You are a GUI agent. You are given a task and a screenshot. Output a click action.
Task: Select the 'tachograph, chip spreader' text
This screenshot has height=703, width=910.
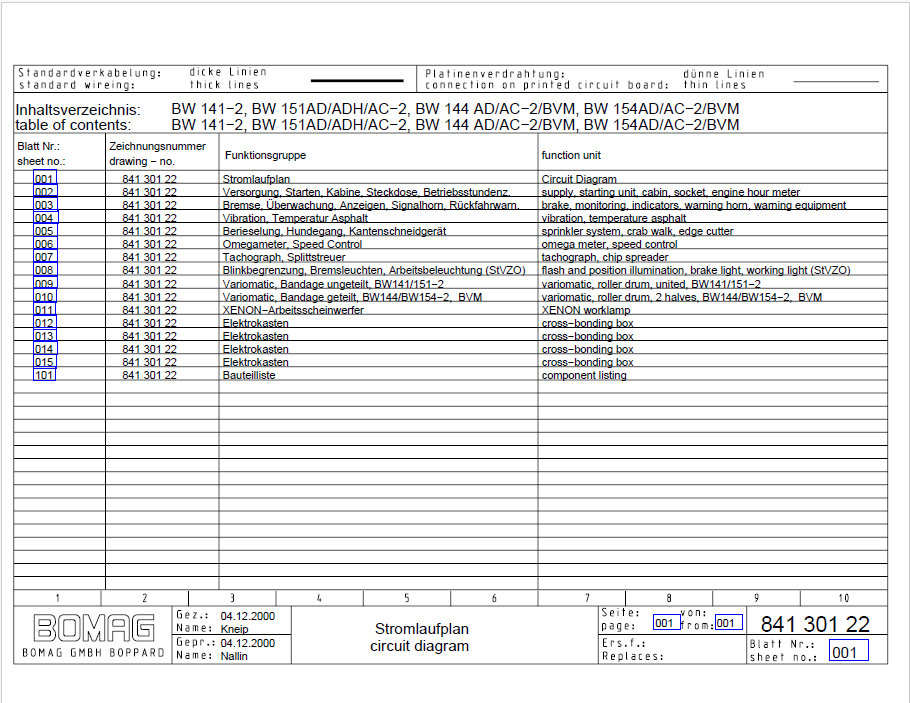click(605, 257)
